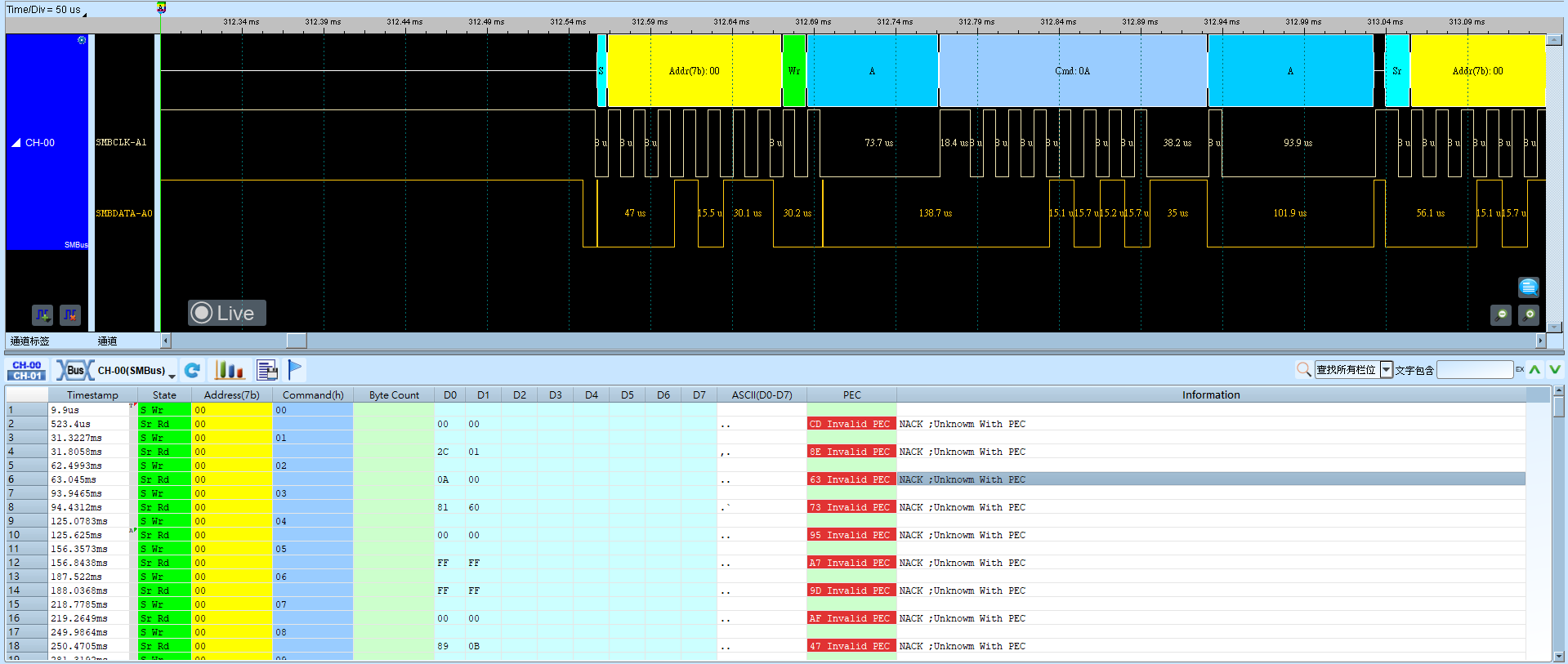Image resolution: width=1568 pixels, height=664 pixels.
Task: Zoom in the waveform view
Action: 1529,314
